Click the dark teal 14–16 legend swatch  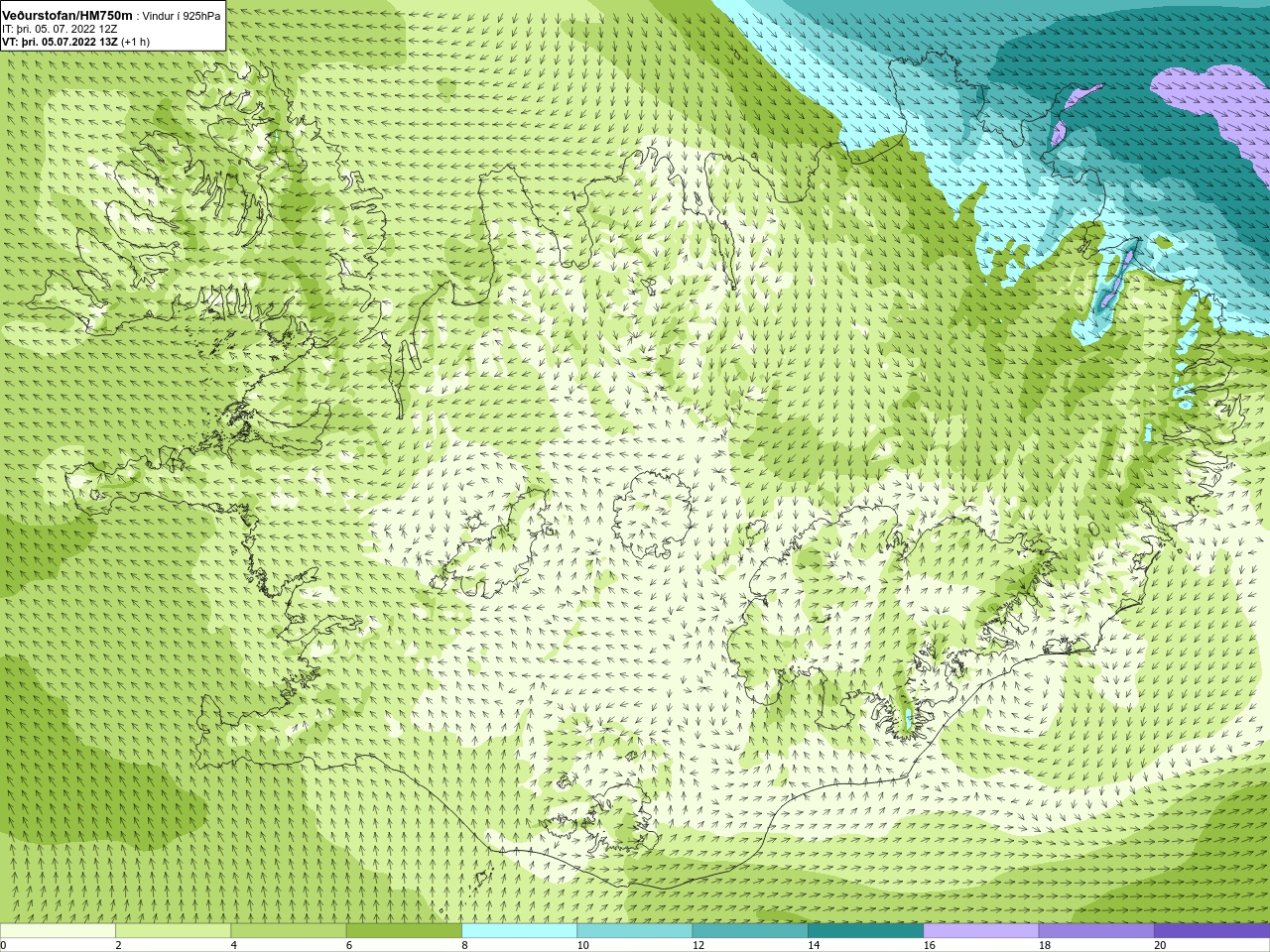pos(865,931)
